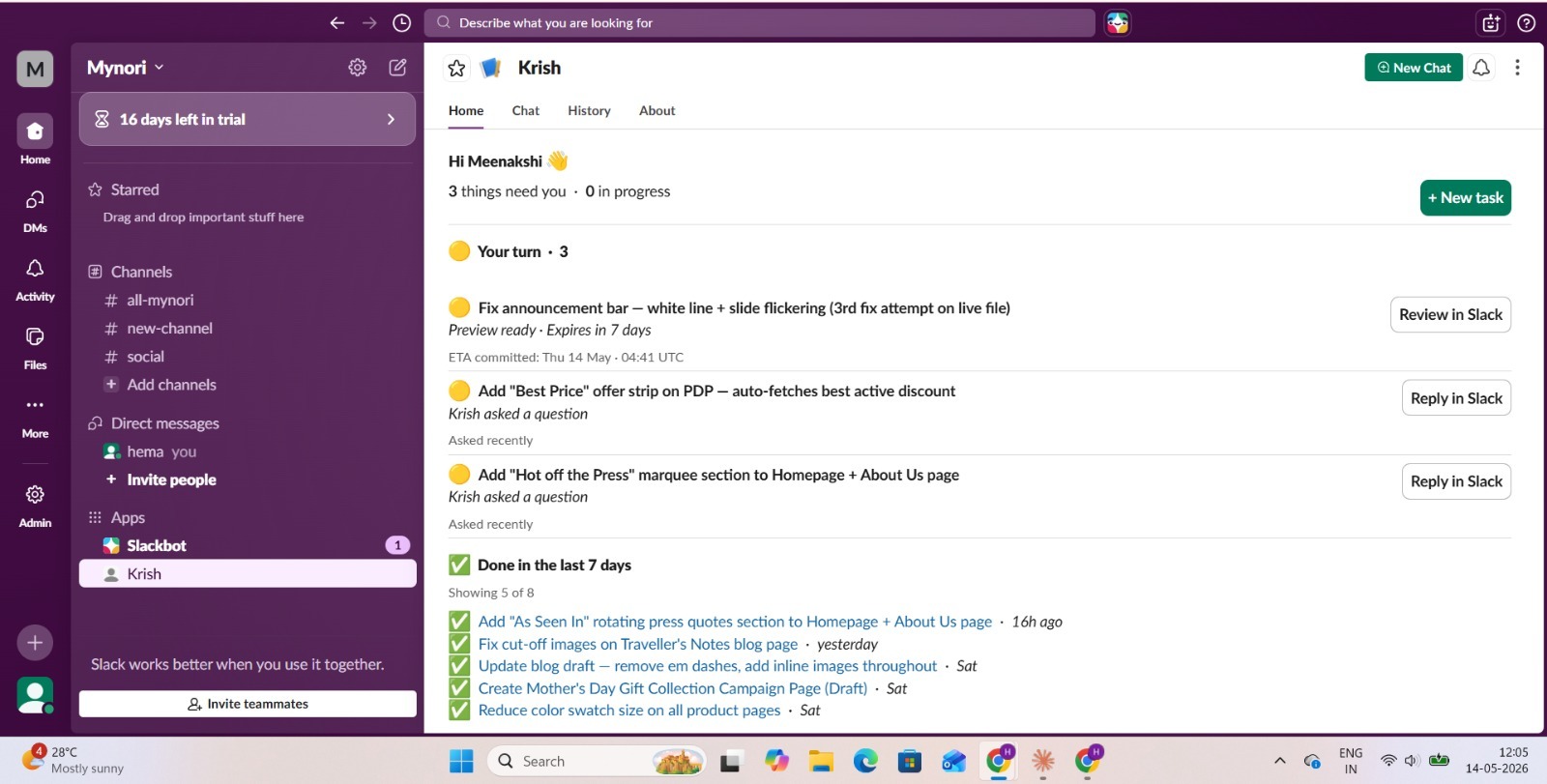This screenshot has width=1547, height=784.
Task: Switch to the Home tab
Action: (466, 110)
